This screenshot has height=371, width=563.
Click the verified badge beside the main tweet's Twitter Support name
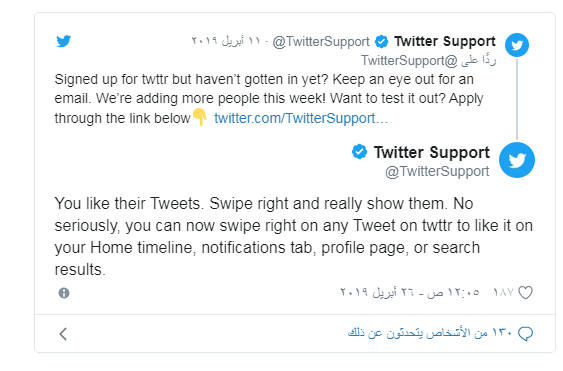359,152
